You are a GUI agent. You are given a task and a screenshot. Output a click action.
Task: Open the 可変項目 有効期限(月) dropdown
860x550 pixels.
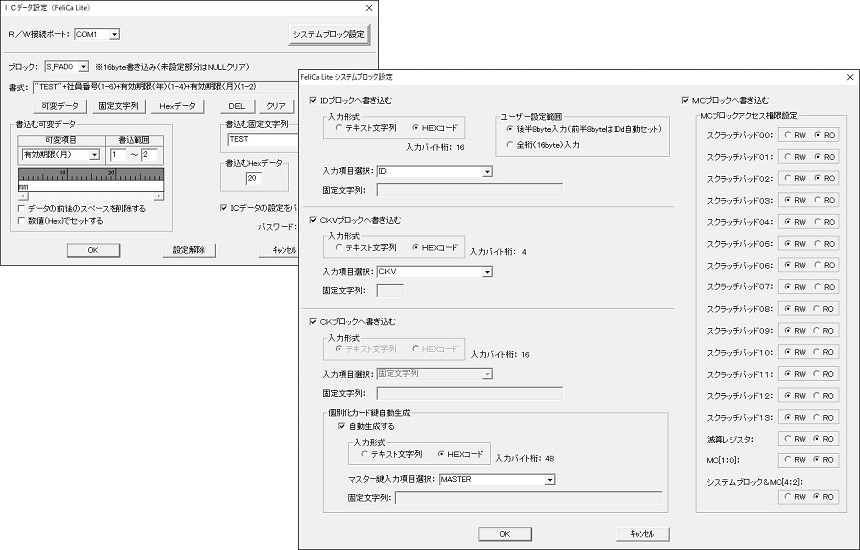[94, 155]
